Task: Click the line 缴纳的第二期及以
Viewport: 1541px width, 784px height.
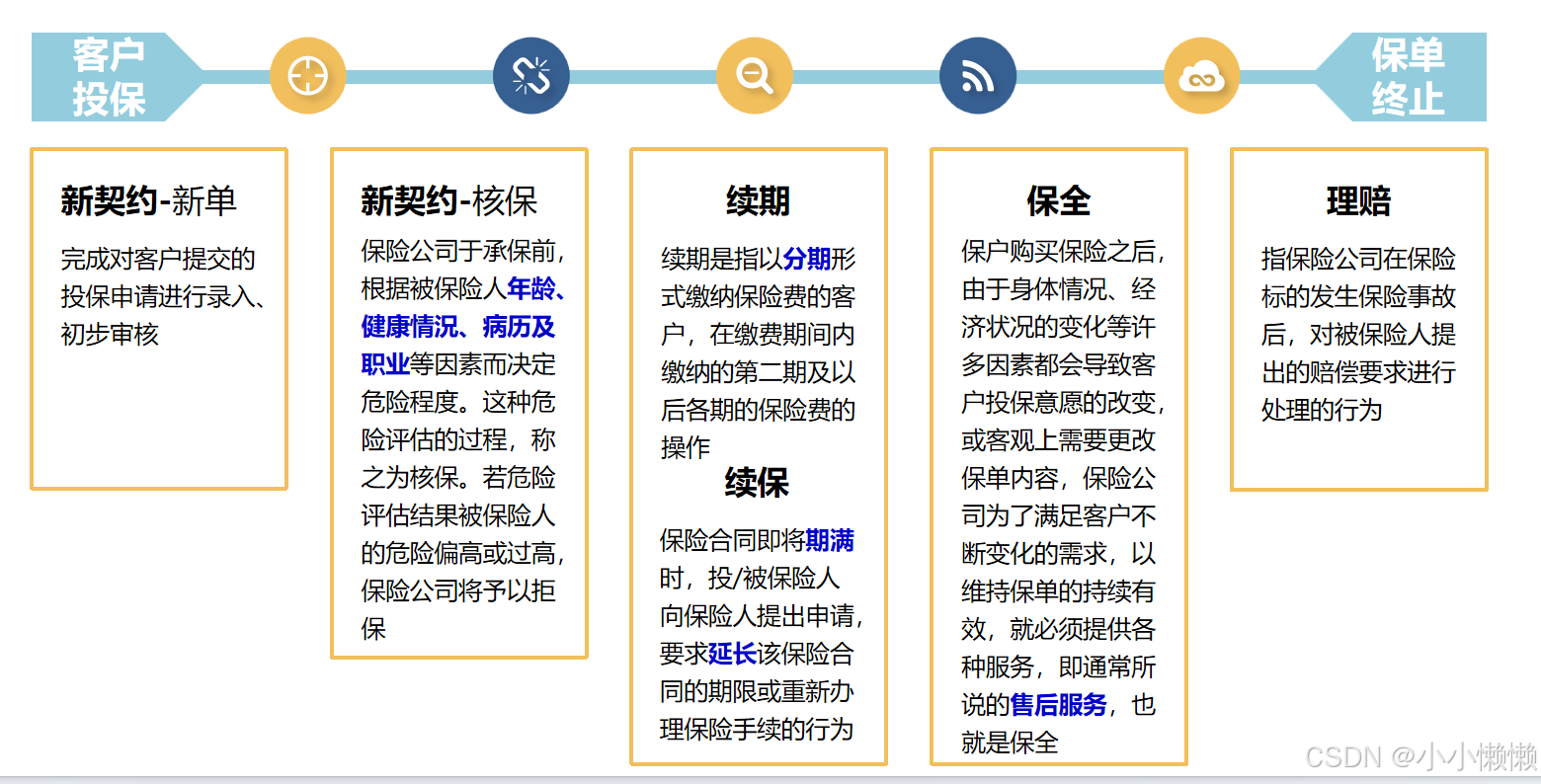Action: [x=758, y=372]
